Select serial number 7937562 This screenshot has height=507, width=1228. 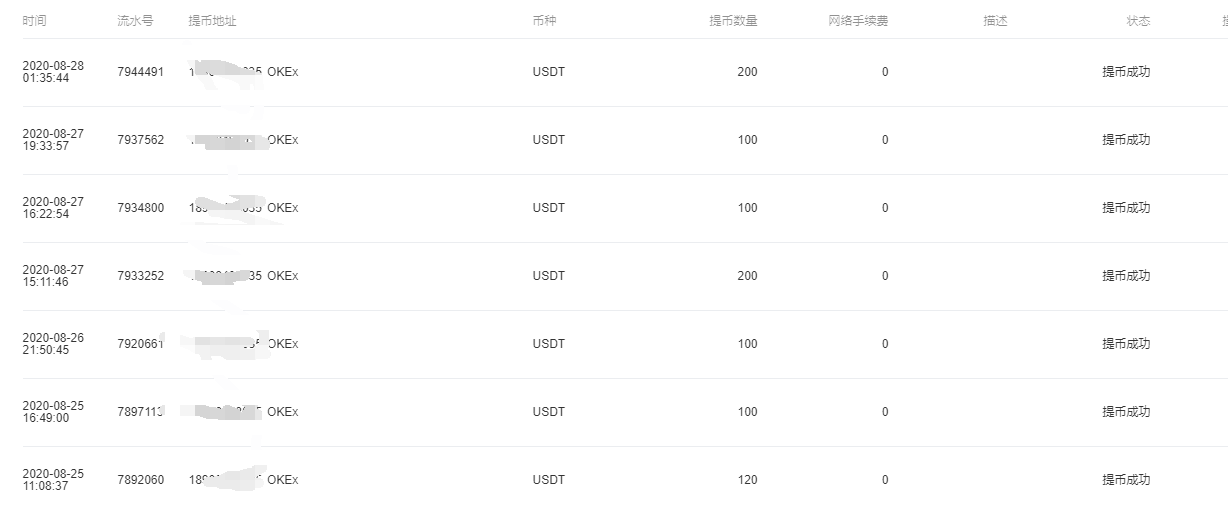click(141, 140)
